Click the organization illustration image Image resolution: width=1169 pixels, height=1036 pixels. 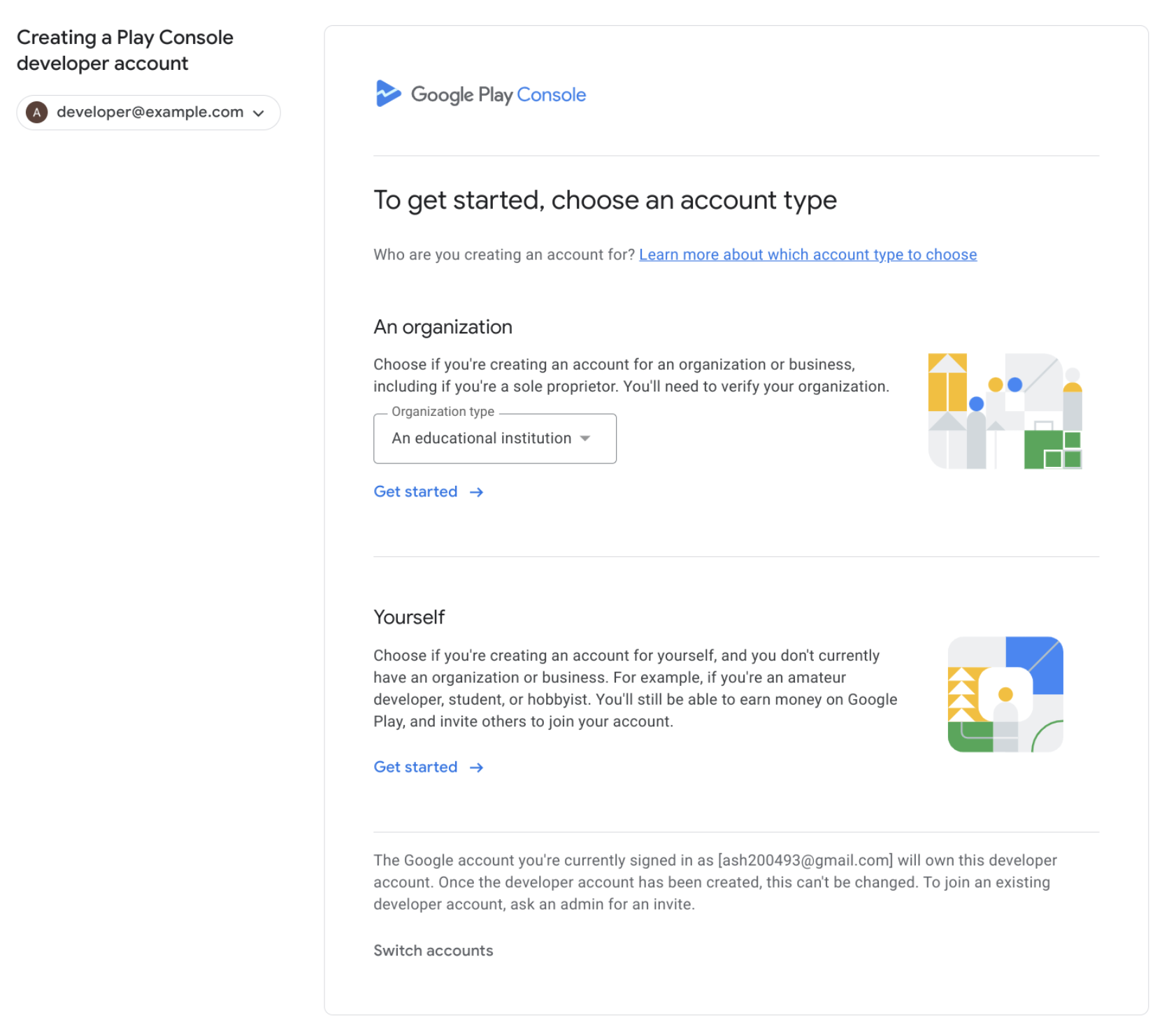point(1005,411)
